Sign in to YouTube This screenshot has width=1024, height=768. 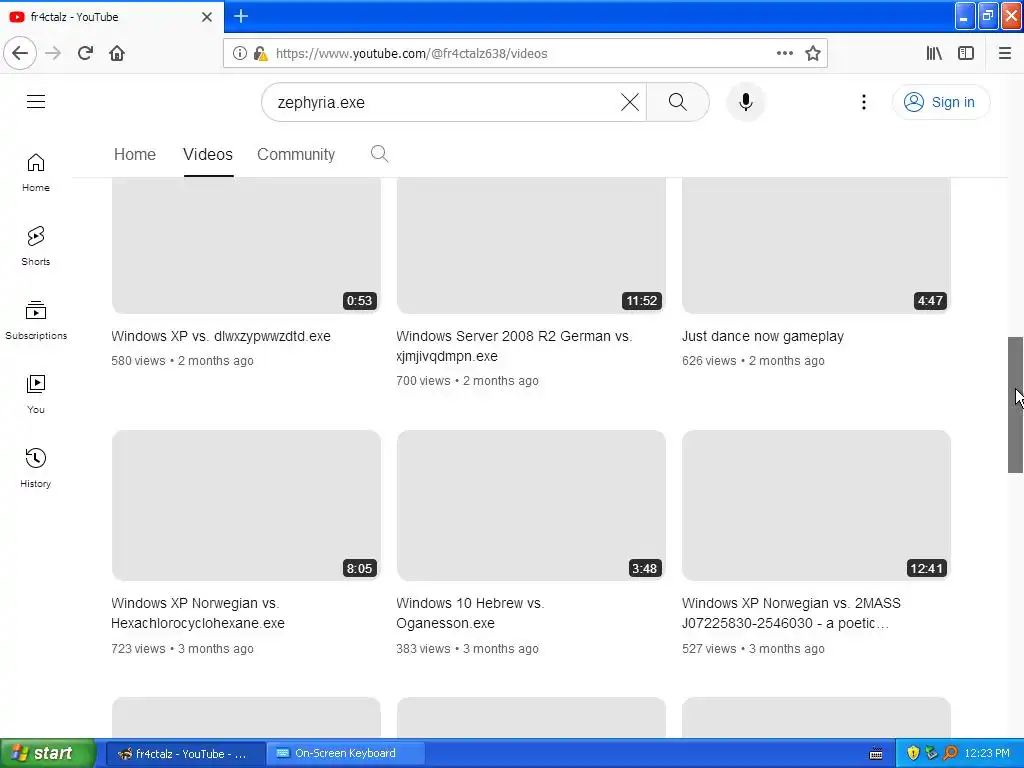coord(940,102)
